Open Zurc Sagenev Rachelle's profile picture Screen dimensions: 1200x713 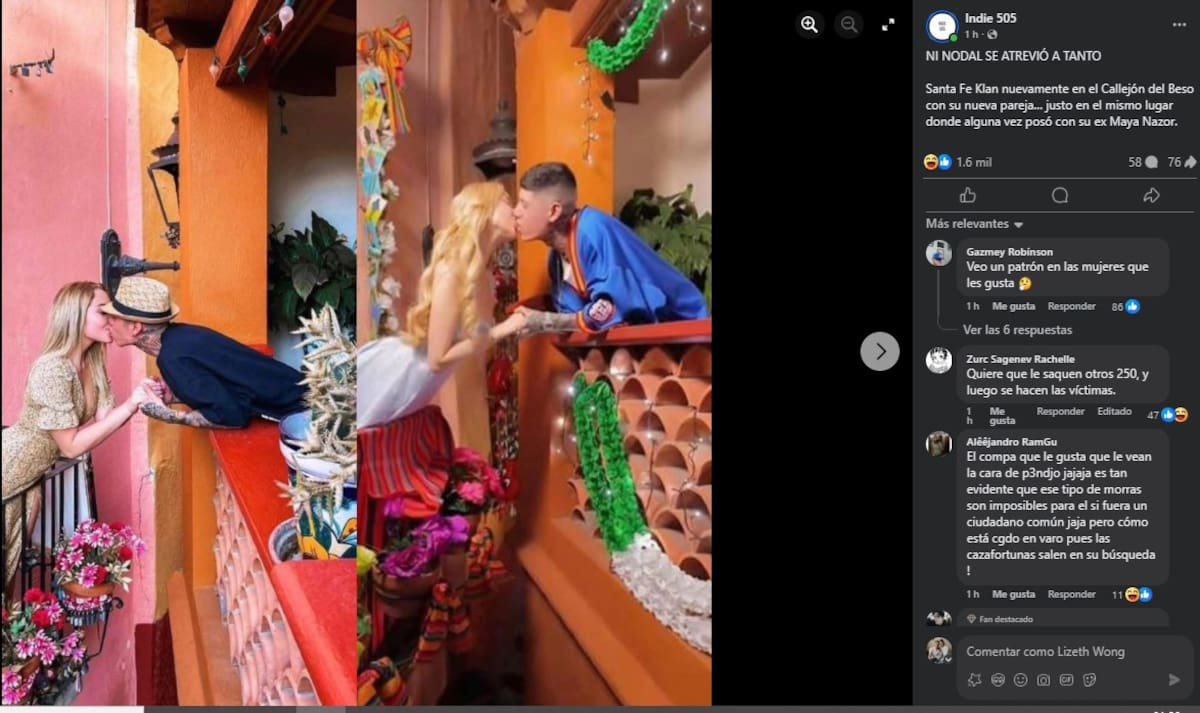[x=939, y=360]
